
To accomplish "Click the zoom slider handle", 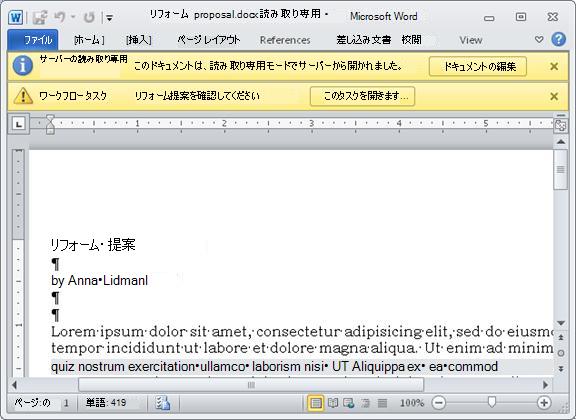I will pyautogui.click(x=492, y=402).
